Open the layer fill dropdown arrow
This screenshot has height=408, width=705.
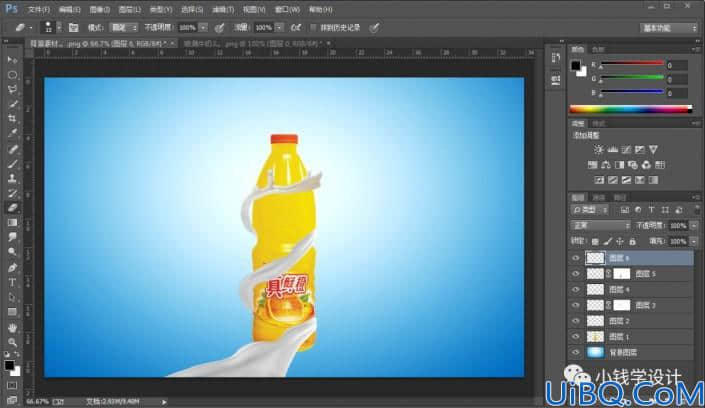[694, 242]
